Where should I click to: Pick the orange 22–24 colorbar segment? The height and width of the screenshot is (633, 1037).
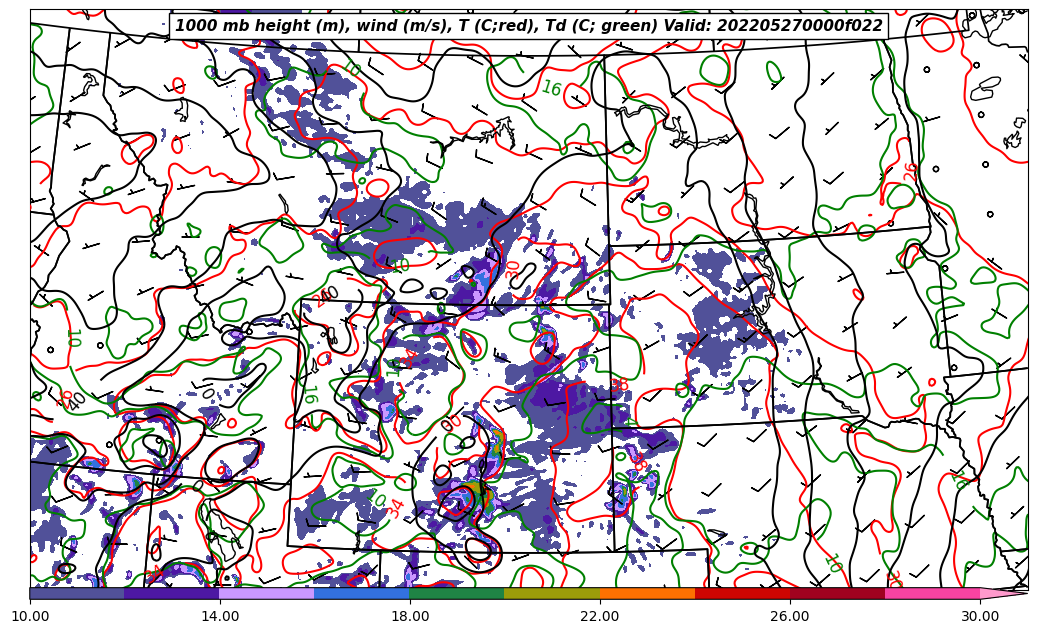(x=647, y=593)
